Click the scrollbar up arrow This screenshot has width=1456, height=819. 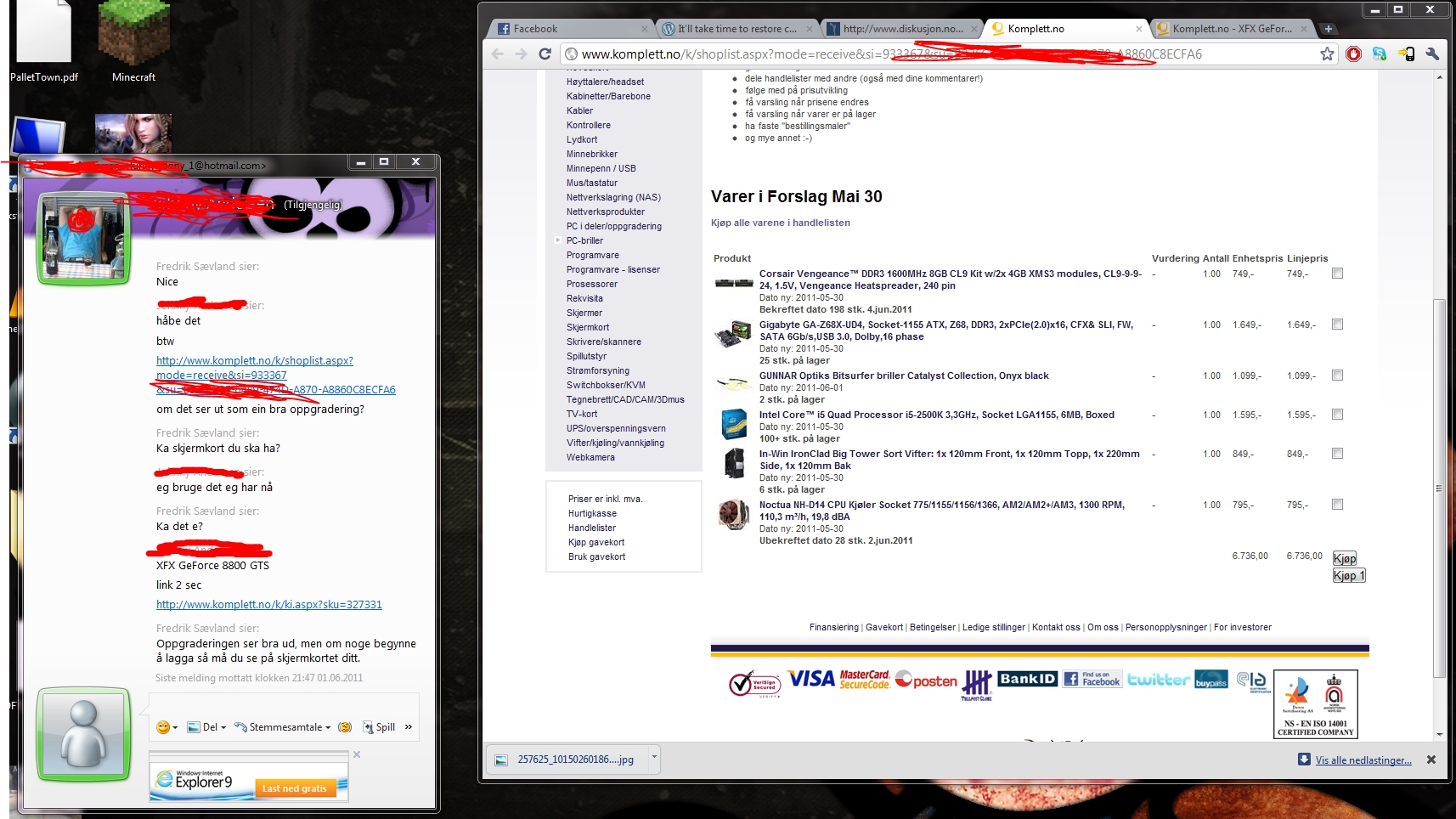[x=1439, y=77]
